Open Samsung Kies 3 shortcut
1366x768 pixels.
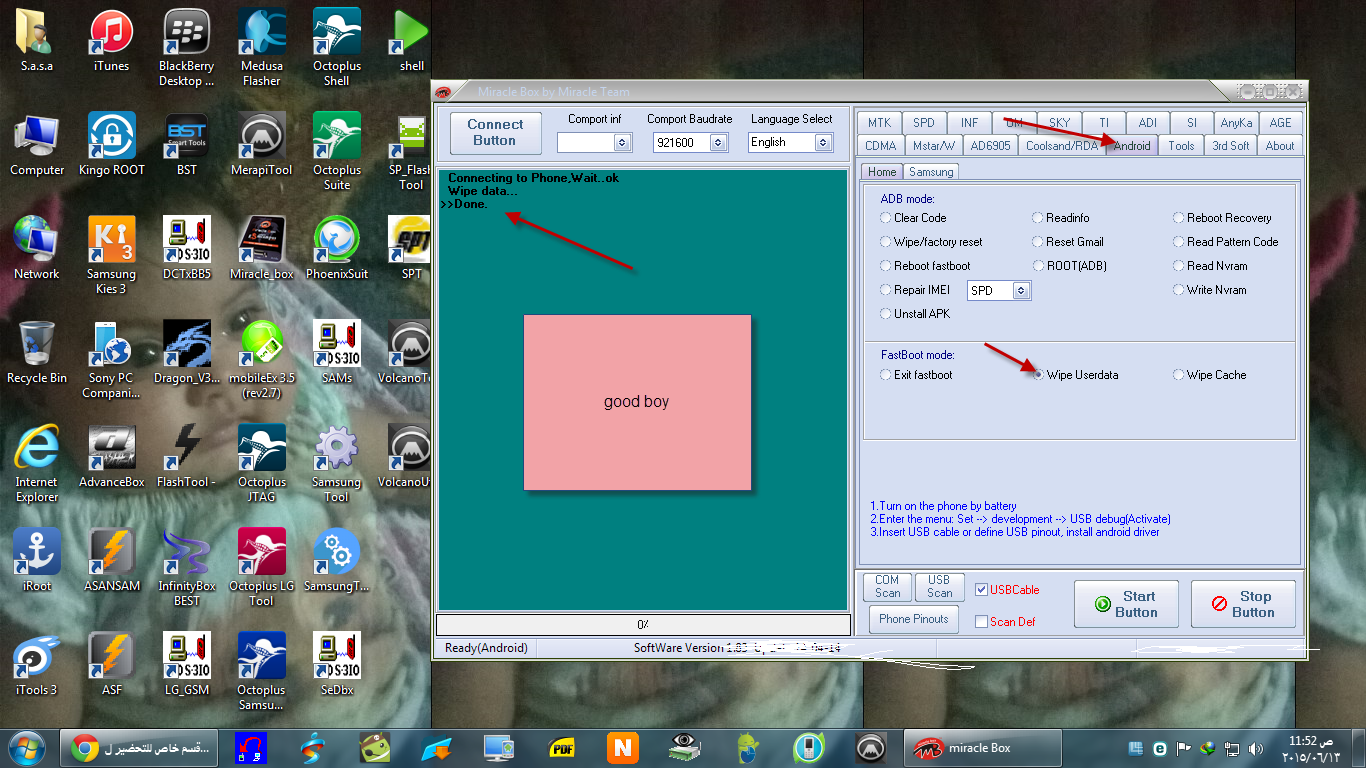pos(111,255)
